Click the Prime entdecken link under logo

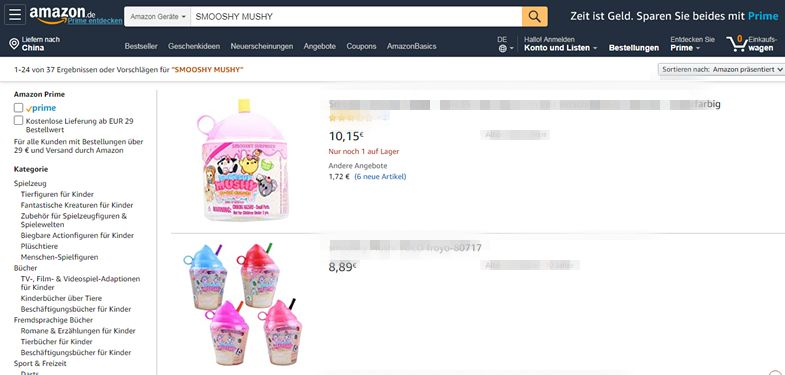(x=95, y=21)
